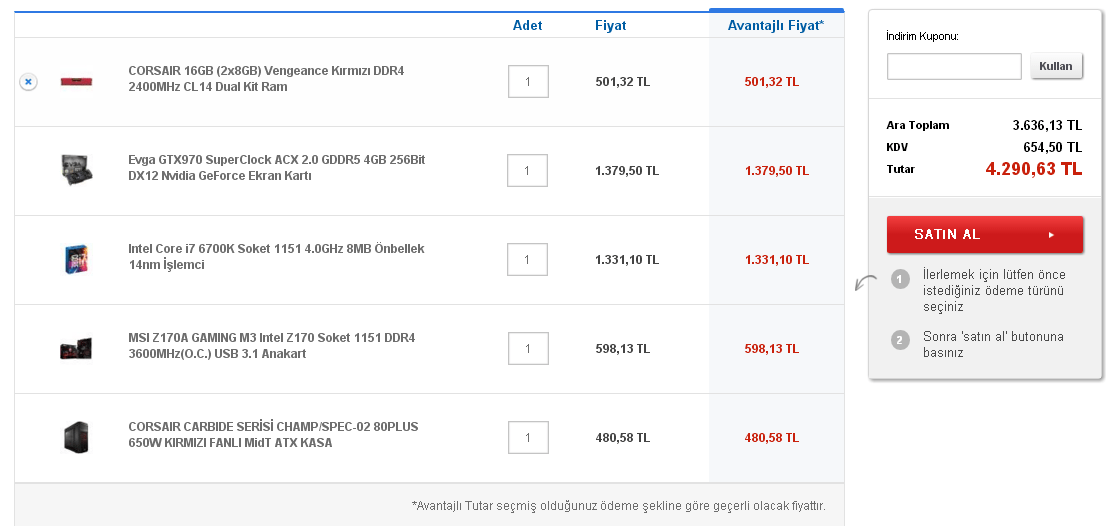1106x526 pixels.
Task: Click the İndirim Kuponu coupon code field
Action: click(x=954, y=67)
